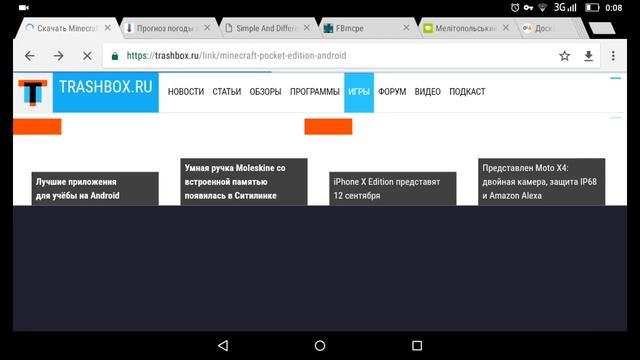Click the orange button under the logo
This screenshot has width=640, height=360.
[x=37, y=127]
